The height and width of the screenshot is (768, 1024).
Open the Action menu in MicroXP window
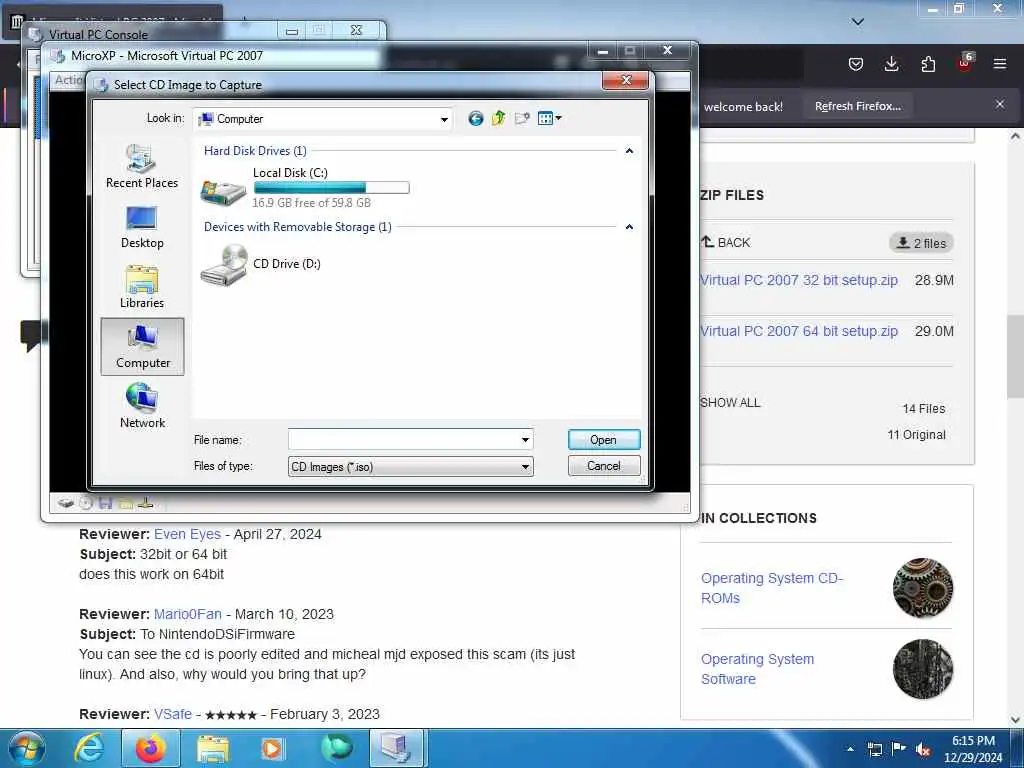(x=69, y=80)
